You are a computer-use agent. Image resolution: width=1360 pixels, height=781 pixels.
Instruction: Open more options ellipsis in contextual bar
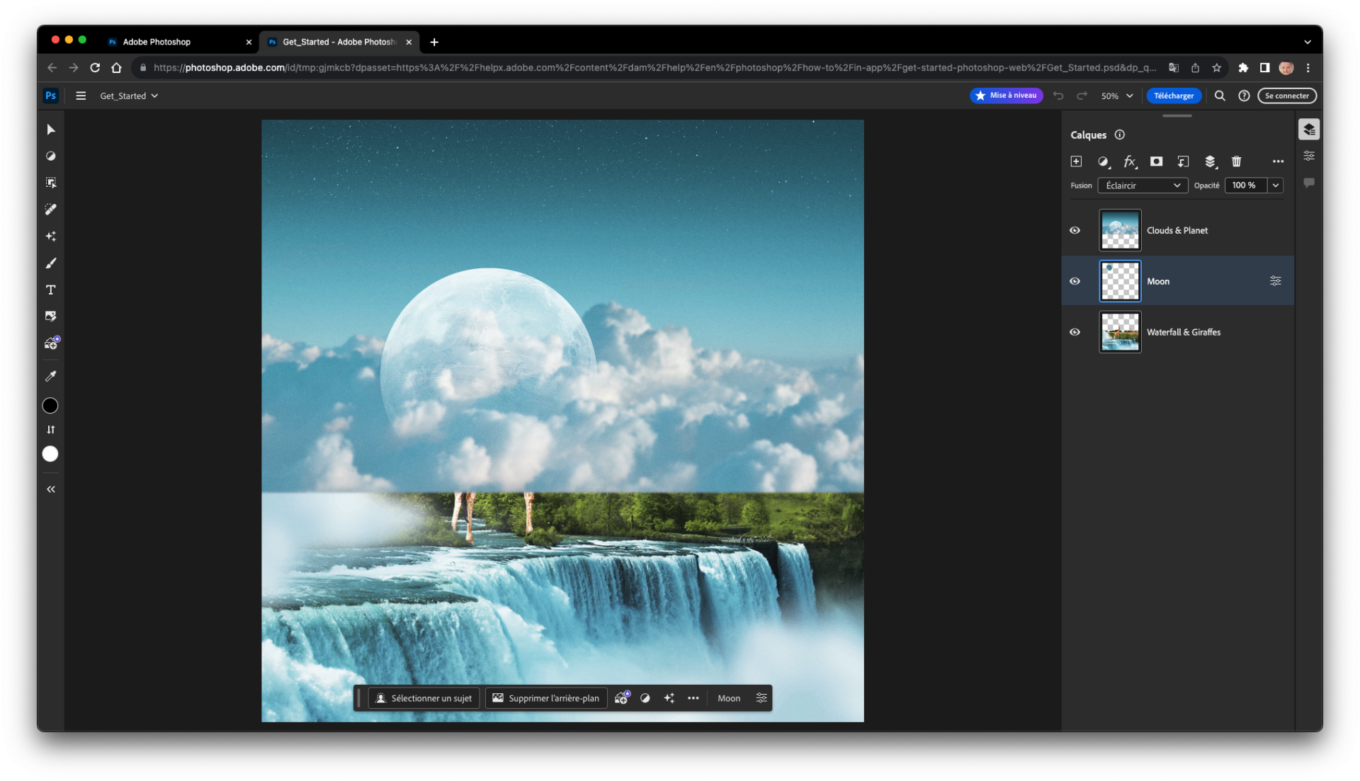click(x=693, y=698)
